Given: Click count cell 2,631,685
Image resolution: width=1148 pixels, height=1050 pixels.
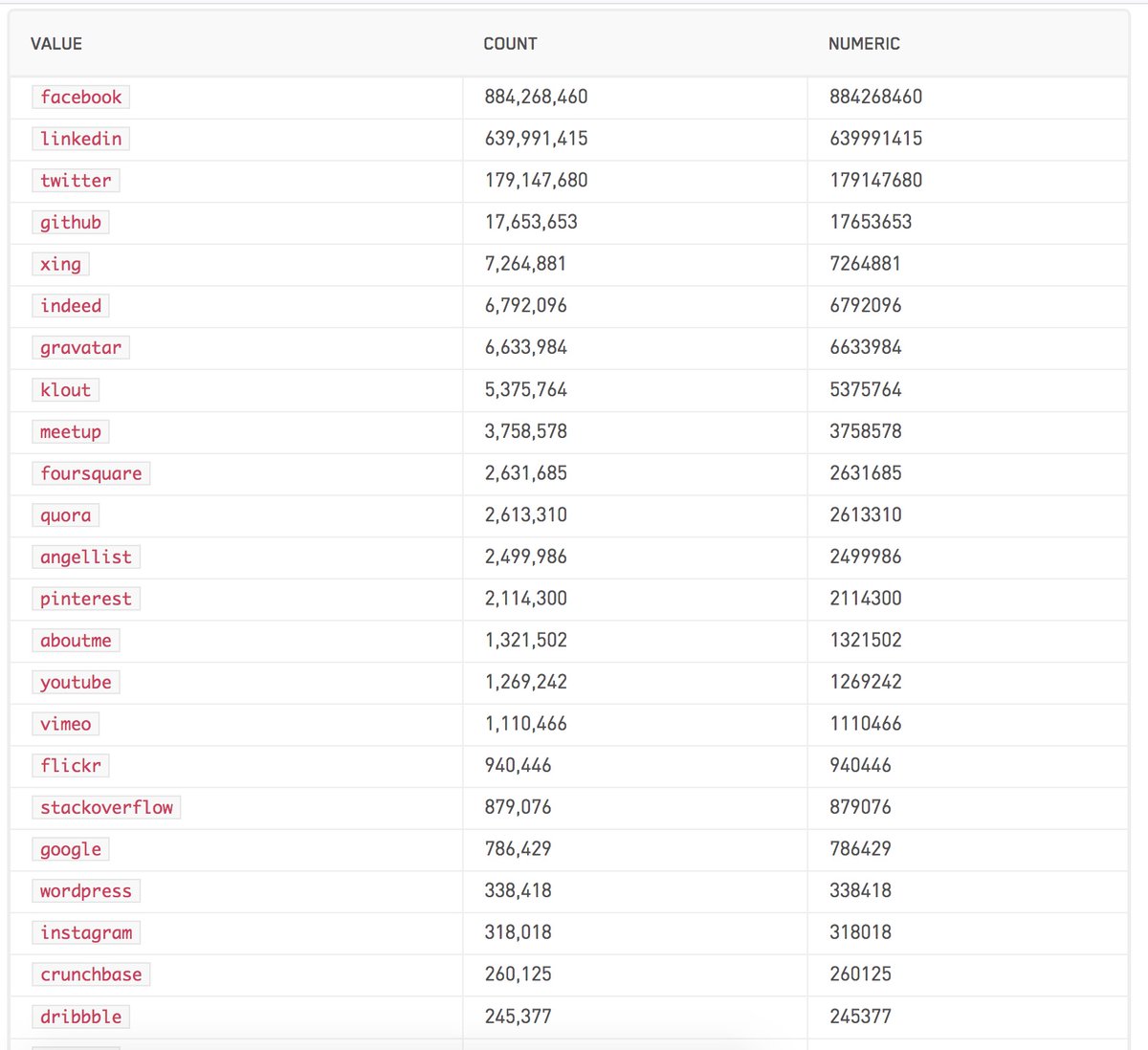Looking at the screenshot, I should pyautogui.click(x=525, y=473).
